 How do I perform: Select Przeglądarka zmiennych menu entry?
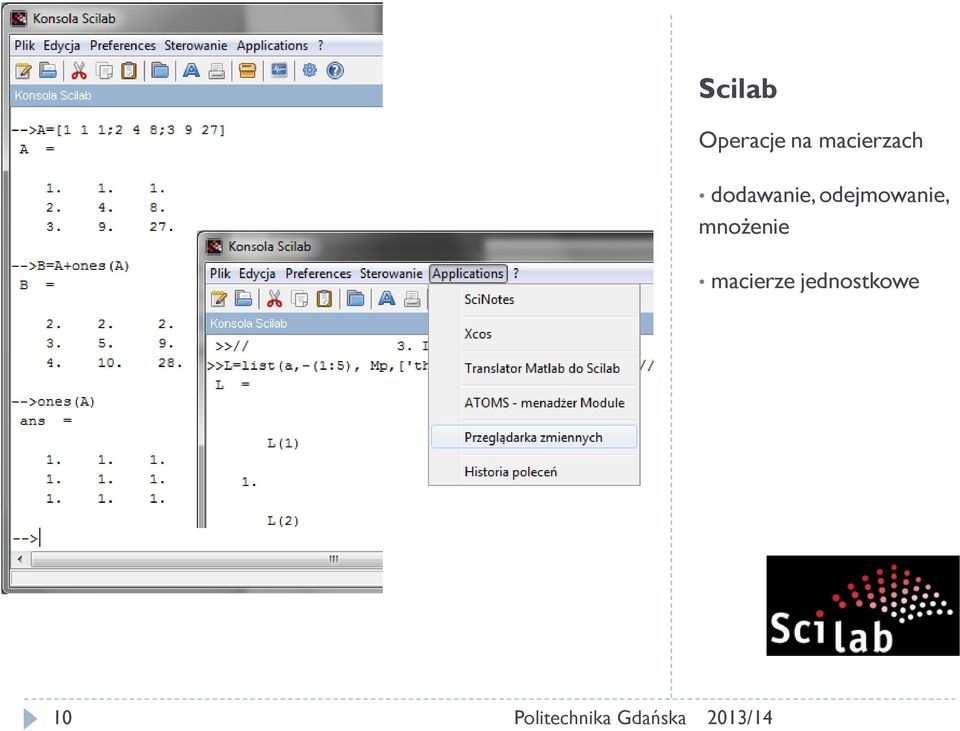tap(534, 437)
